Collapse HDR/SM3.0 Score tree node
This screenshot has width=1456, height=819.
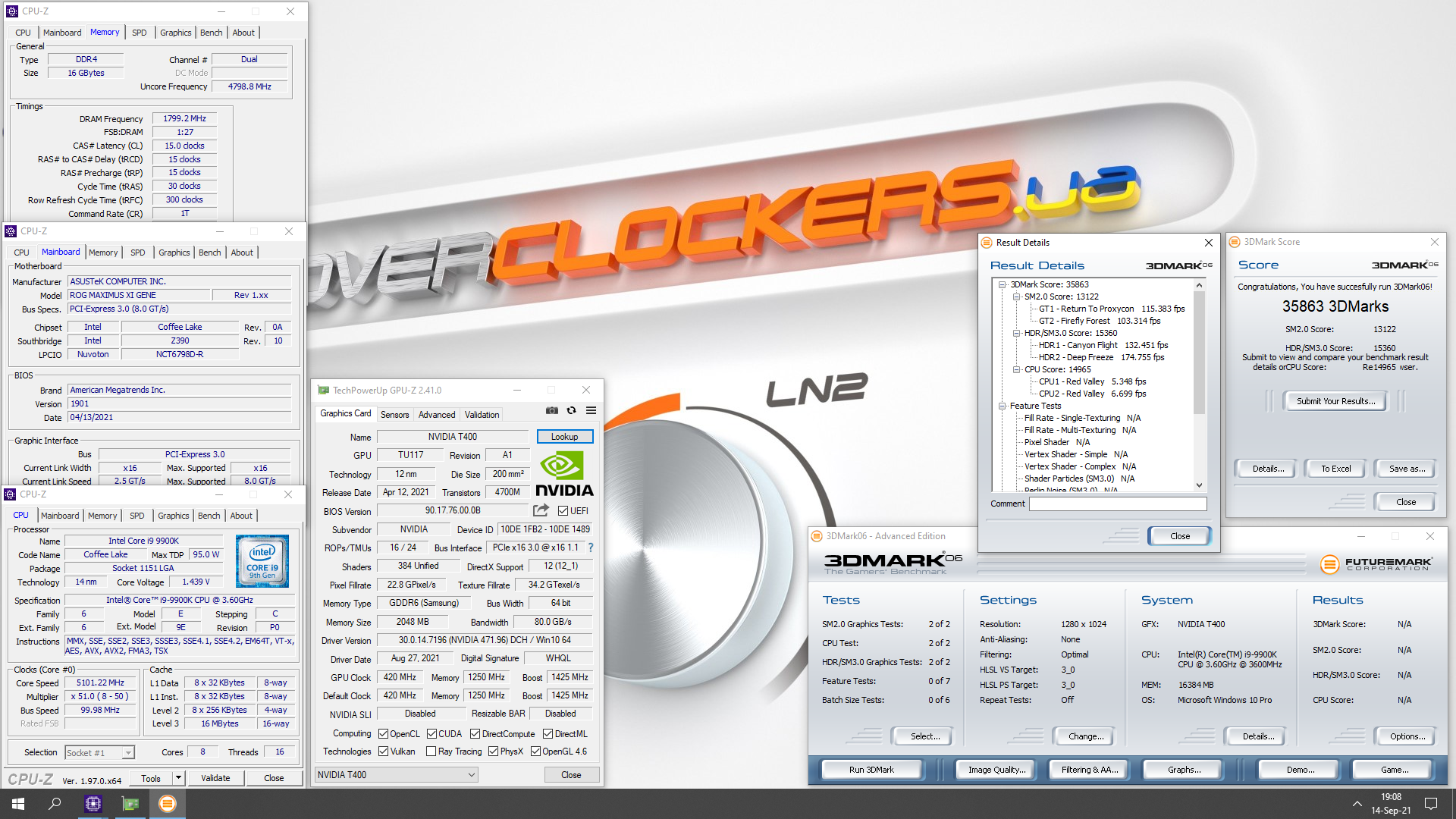[x=1016, y=334]
